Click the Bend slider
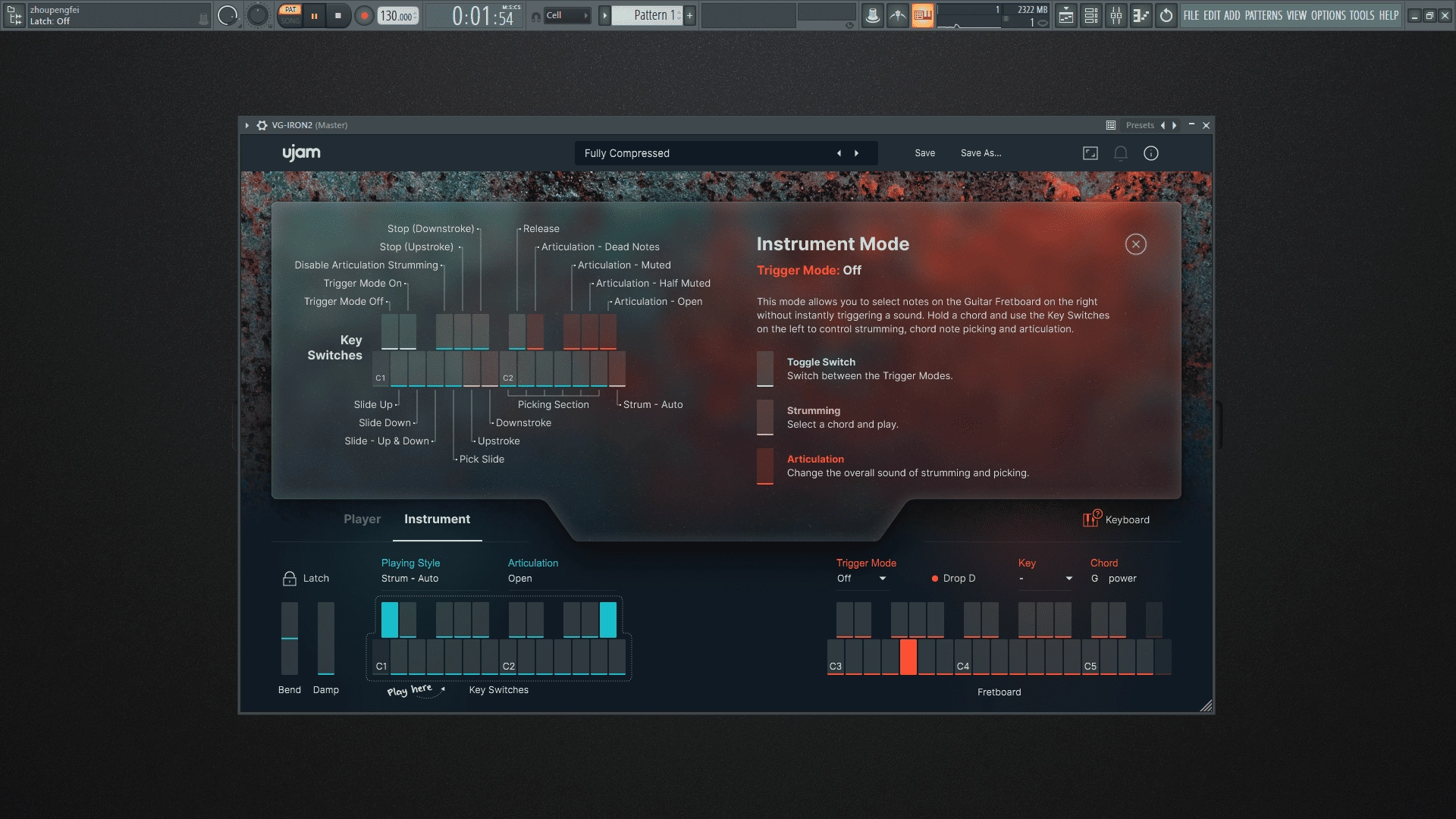 click(x=290, y=639)
